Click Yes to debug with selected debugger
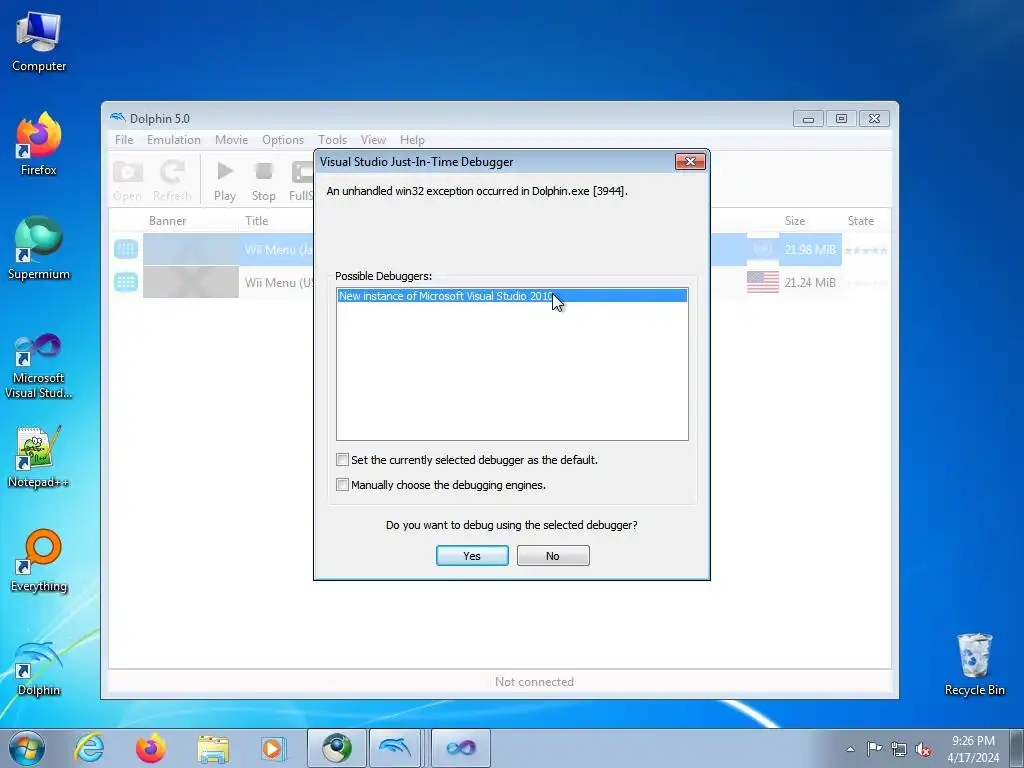 tap(472, 556)
